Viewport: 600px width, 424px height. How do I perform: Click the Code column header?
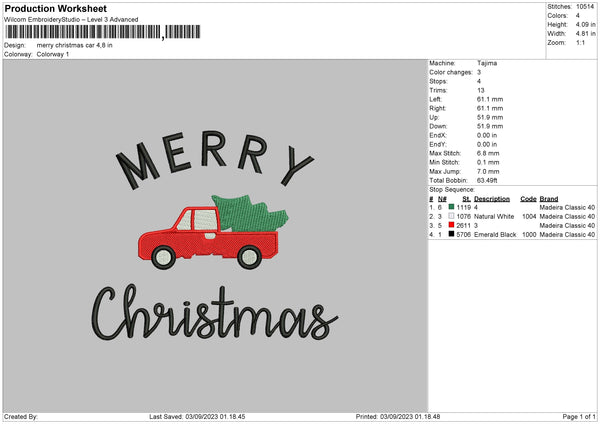pos(528,199)
